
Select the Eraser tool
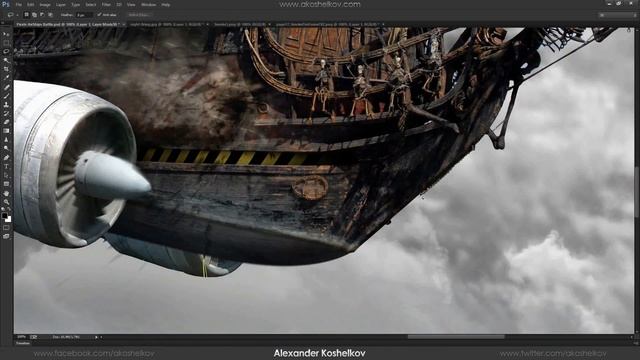(x=6, y=122)
